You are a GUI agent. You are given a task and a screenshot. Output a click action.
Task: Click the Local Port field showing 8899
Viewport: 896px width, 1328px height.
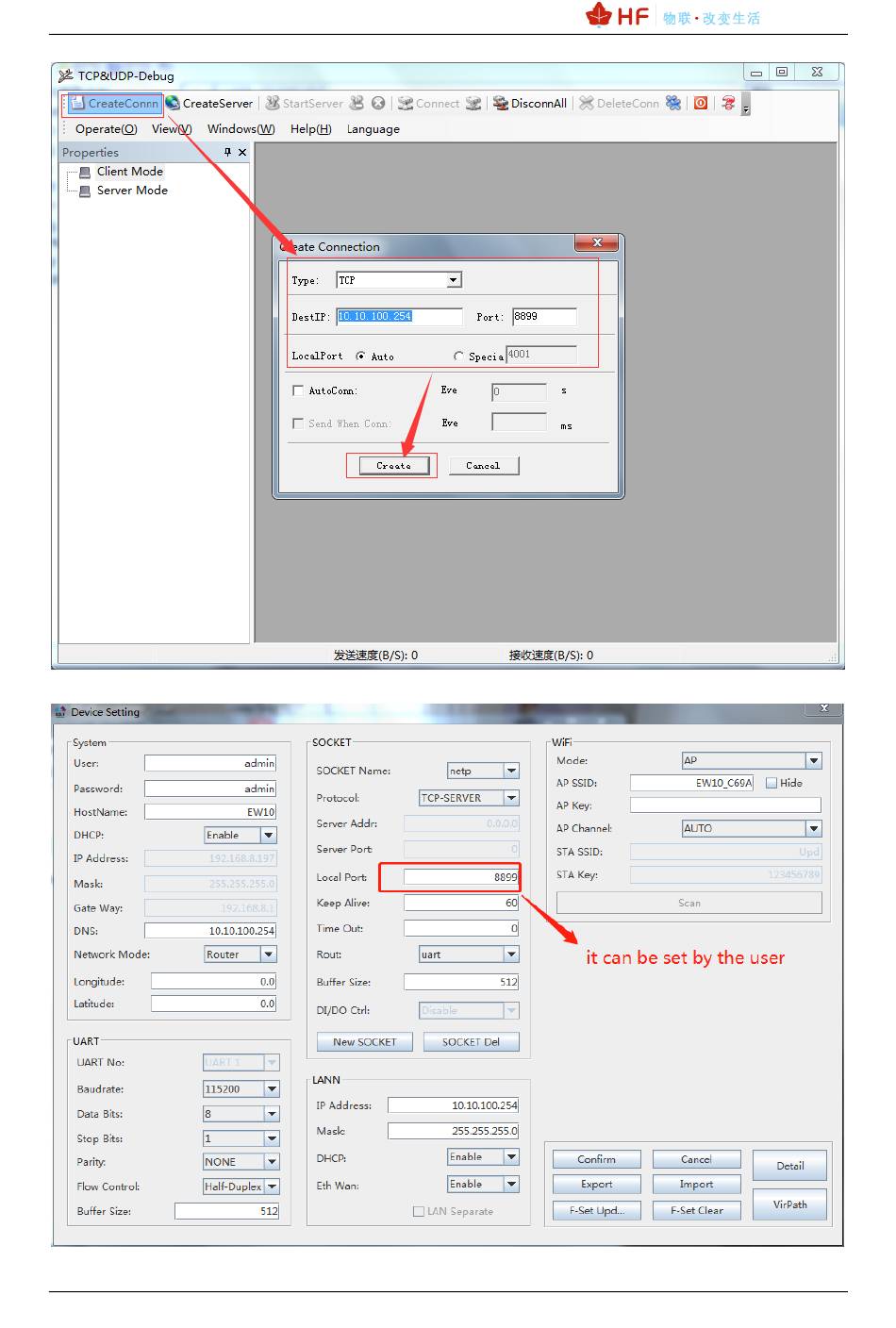coord(460,877)
